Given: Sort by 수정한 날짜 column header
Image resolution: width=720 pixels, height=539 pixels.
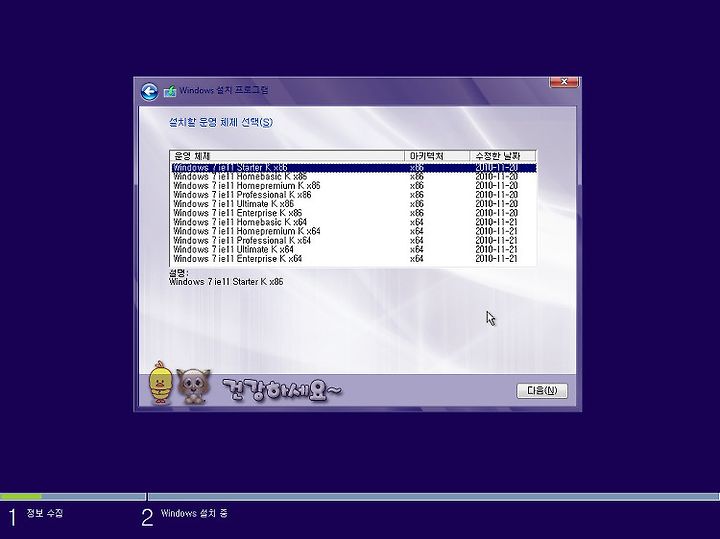Looking at the screenshot, I should coord(503,156).
